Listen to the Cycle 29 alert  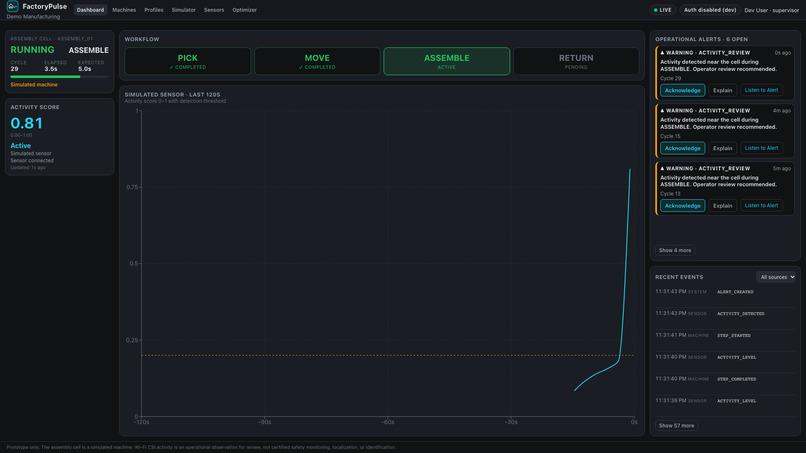761,90
